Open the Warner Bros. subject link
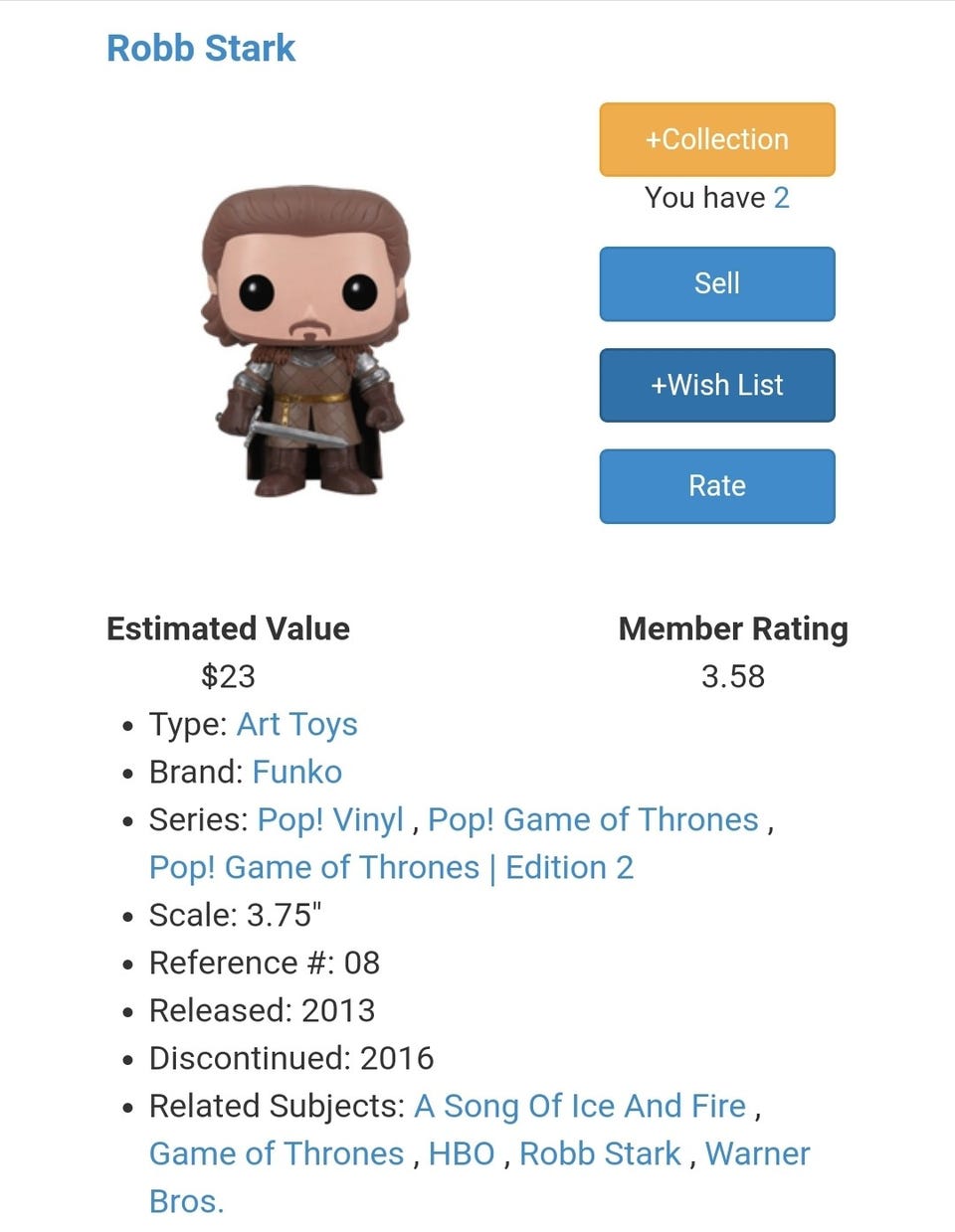This screenshot has height=1232, width=955. [757, 1153]
